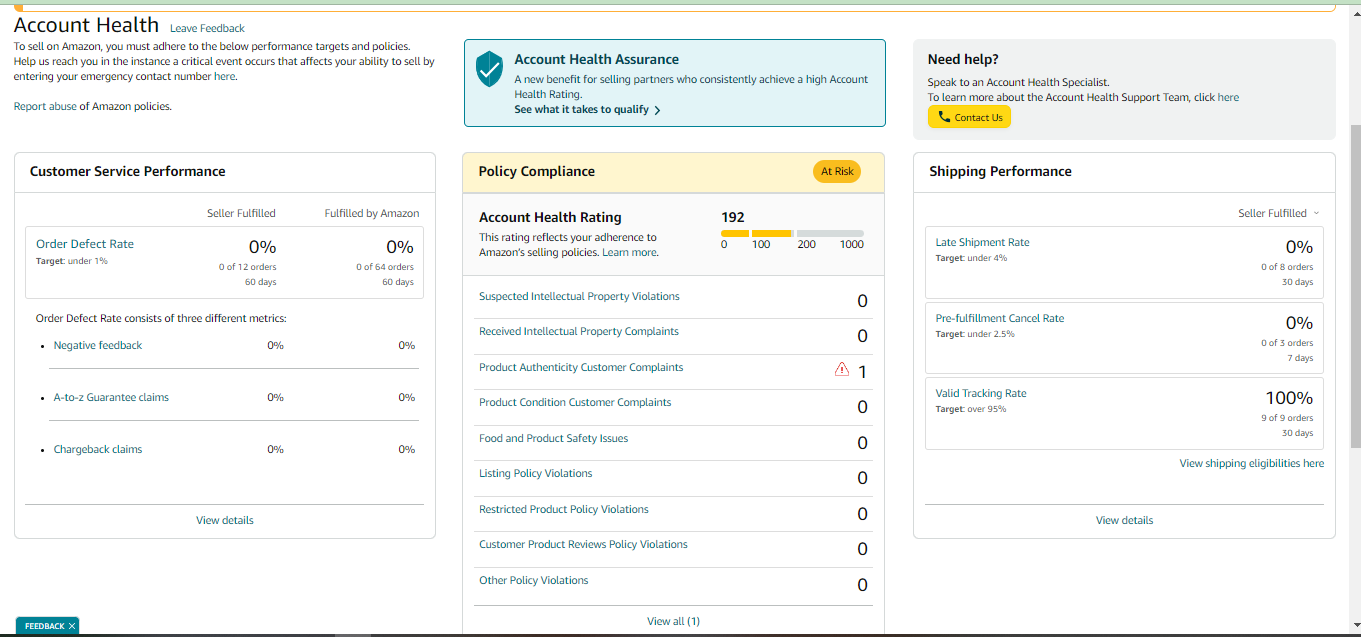
Task: Open Learn more about Account Health Rating
Action: tap(630, 253)
